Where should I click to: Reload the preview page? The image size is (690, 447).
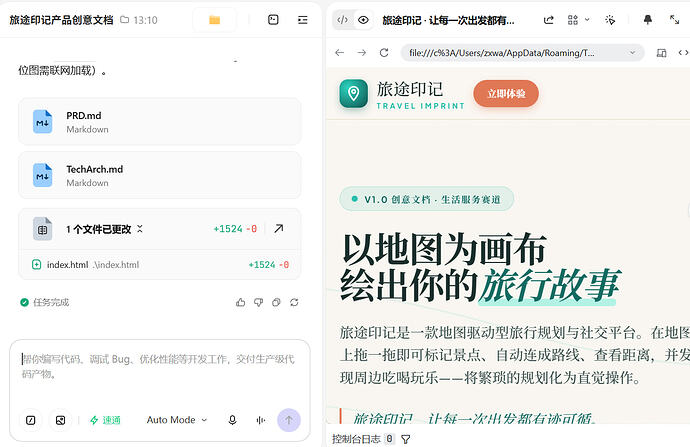384,53
